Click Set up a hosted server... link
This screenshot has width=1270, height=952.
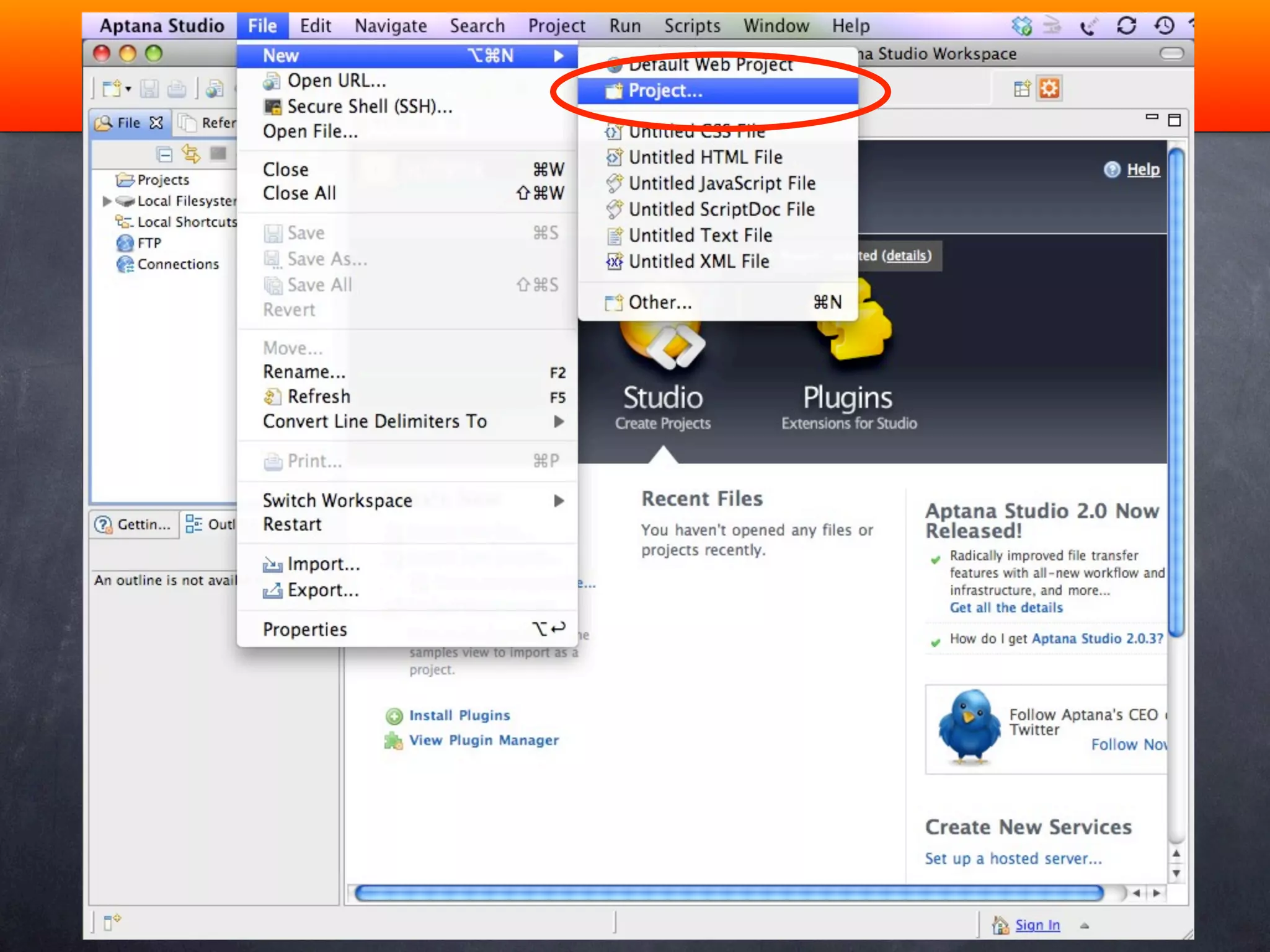(1013, 859)
